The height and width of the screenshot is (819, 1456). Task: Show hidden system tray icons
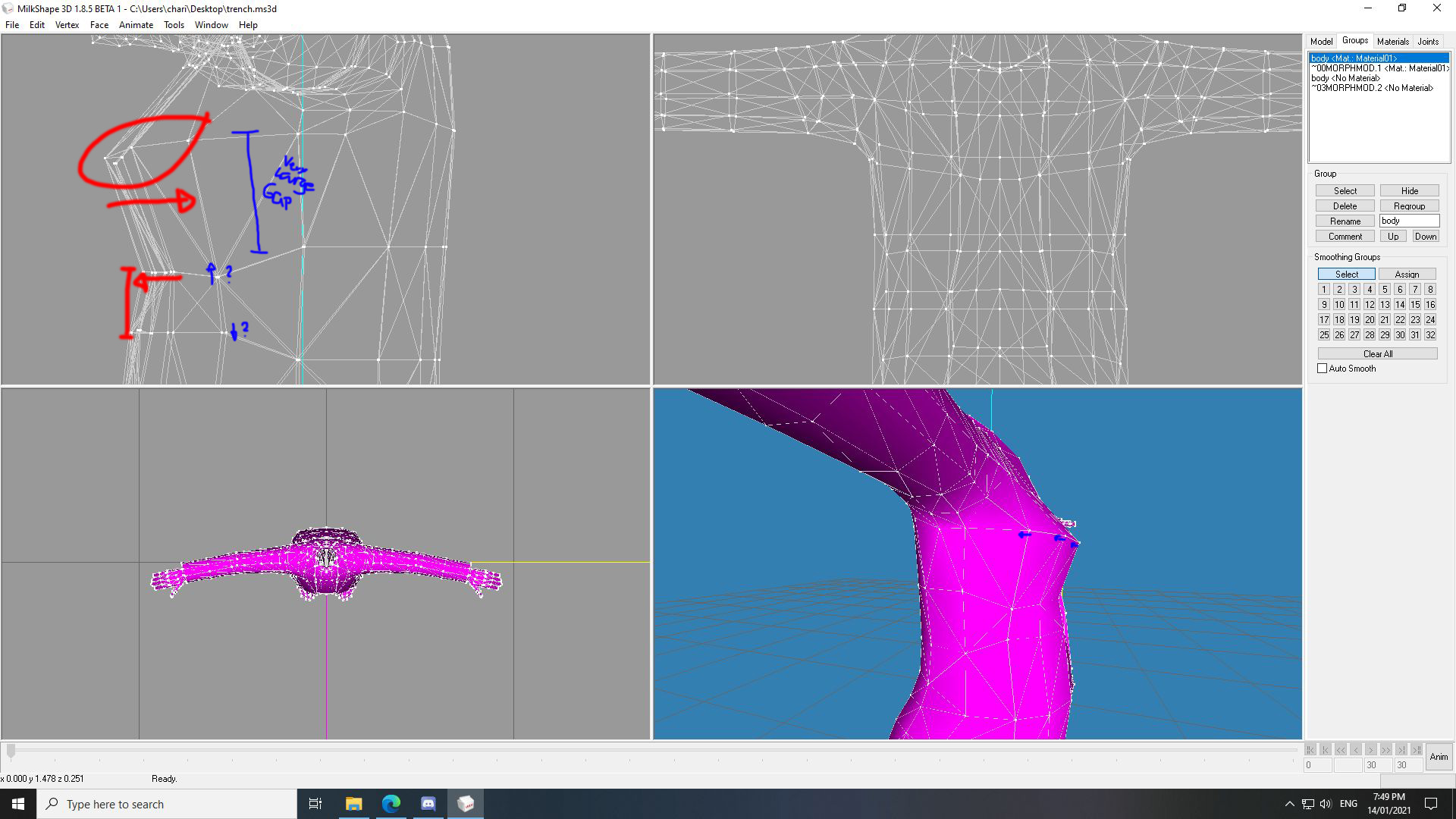coord(1289,804)
